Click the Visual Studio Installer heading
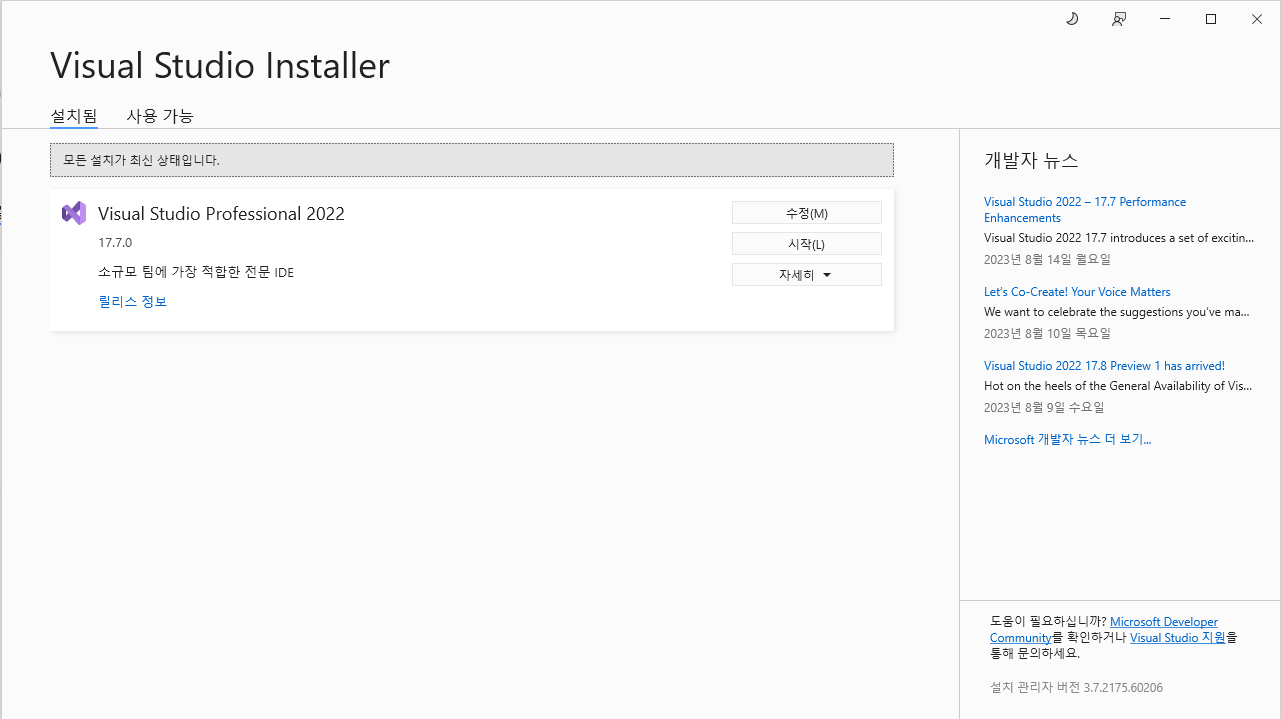Screen dimensions: 1281x719 [x=220, y=66]
